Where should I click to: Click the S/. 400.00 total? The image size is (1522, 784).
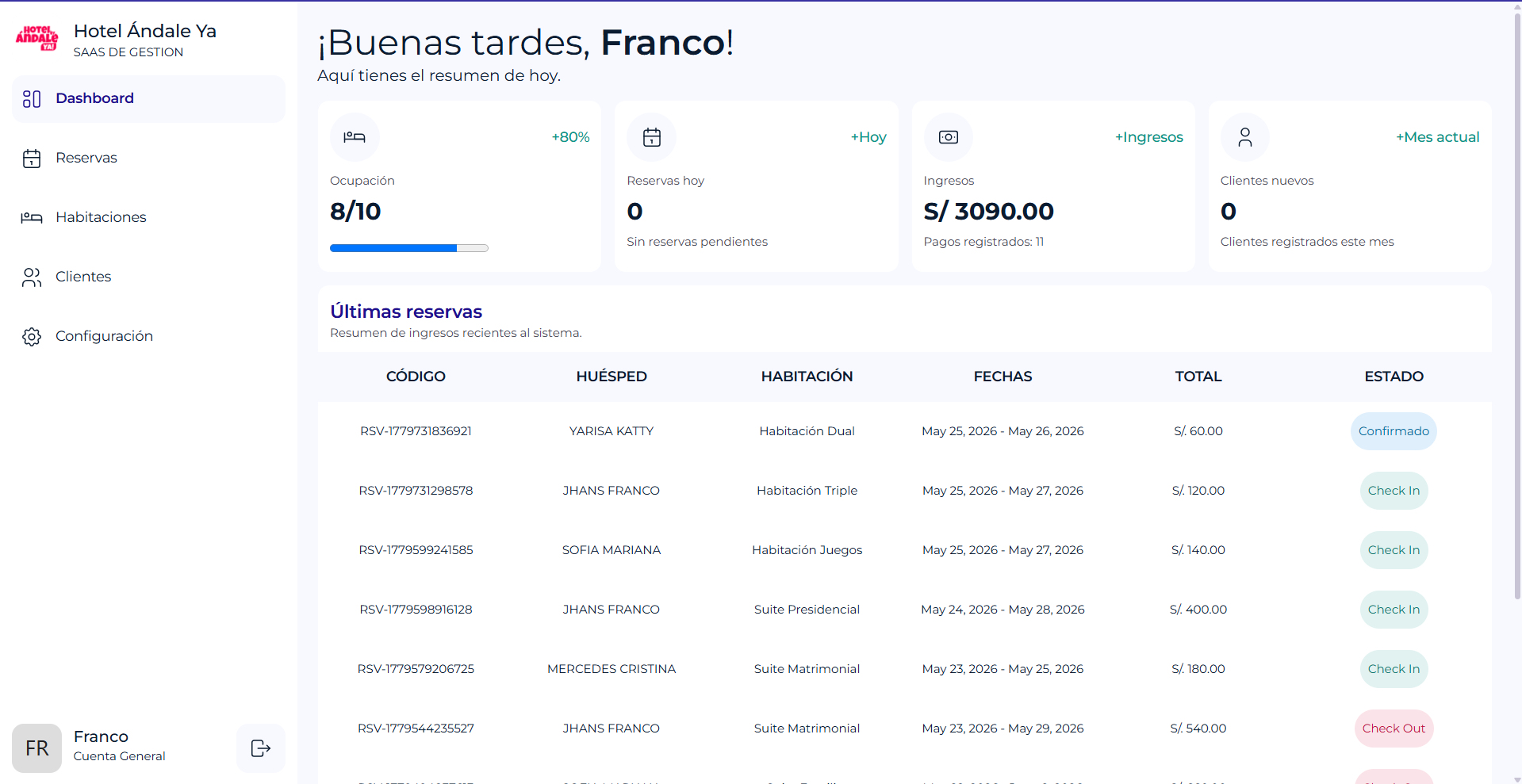coord(1198,610)
